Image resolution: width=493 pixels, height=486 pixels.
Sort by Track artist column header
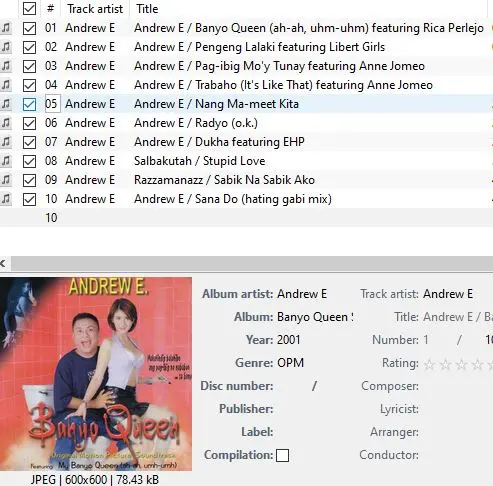pos(95,9)
